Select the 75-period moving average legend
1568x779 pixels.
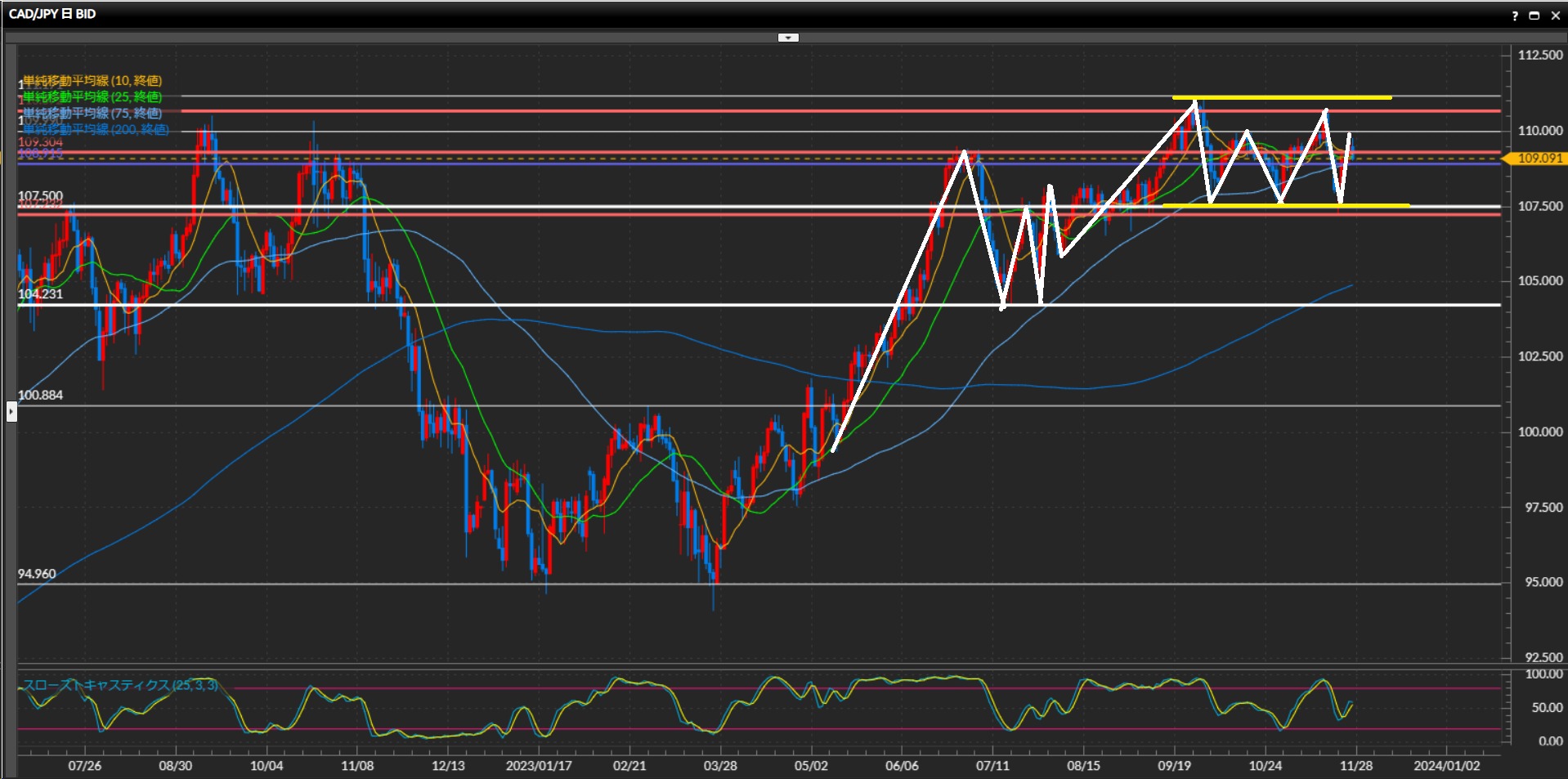coord(92,114)
